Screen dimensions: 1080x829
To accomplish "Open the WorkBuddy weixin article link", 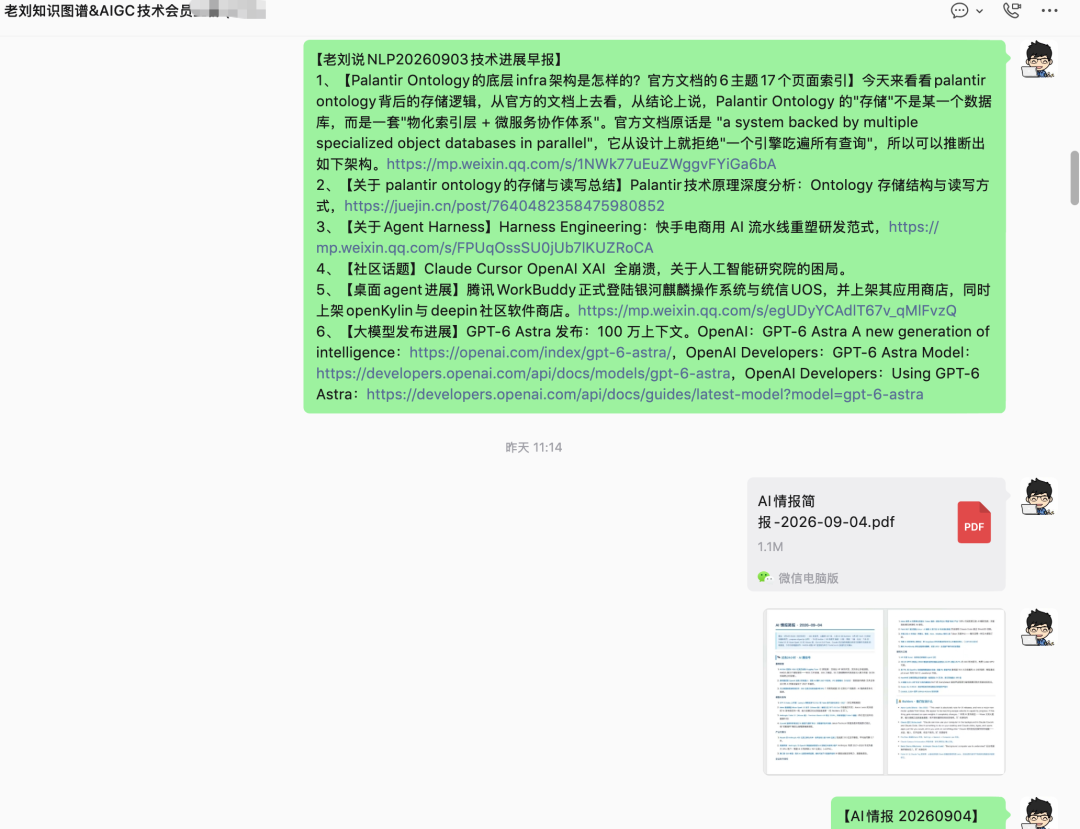I will point(767,311).
